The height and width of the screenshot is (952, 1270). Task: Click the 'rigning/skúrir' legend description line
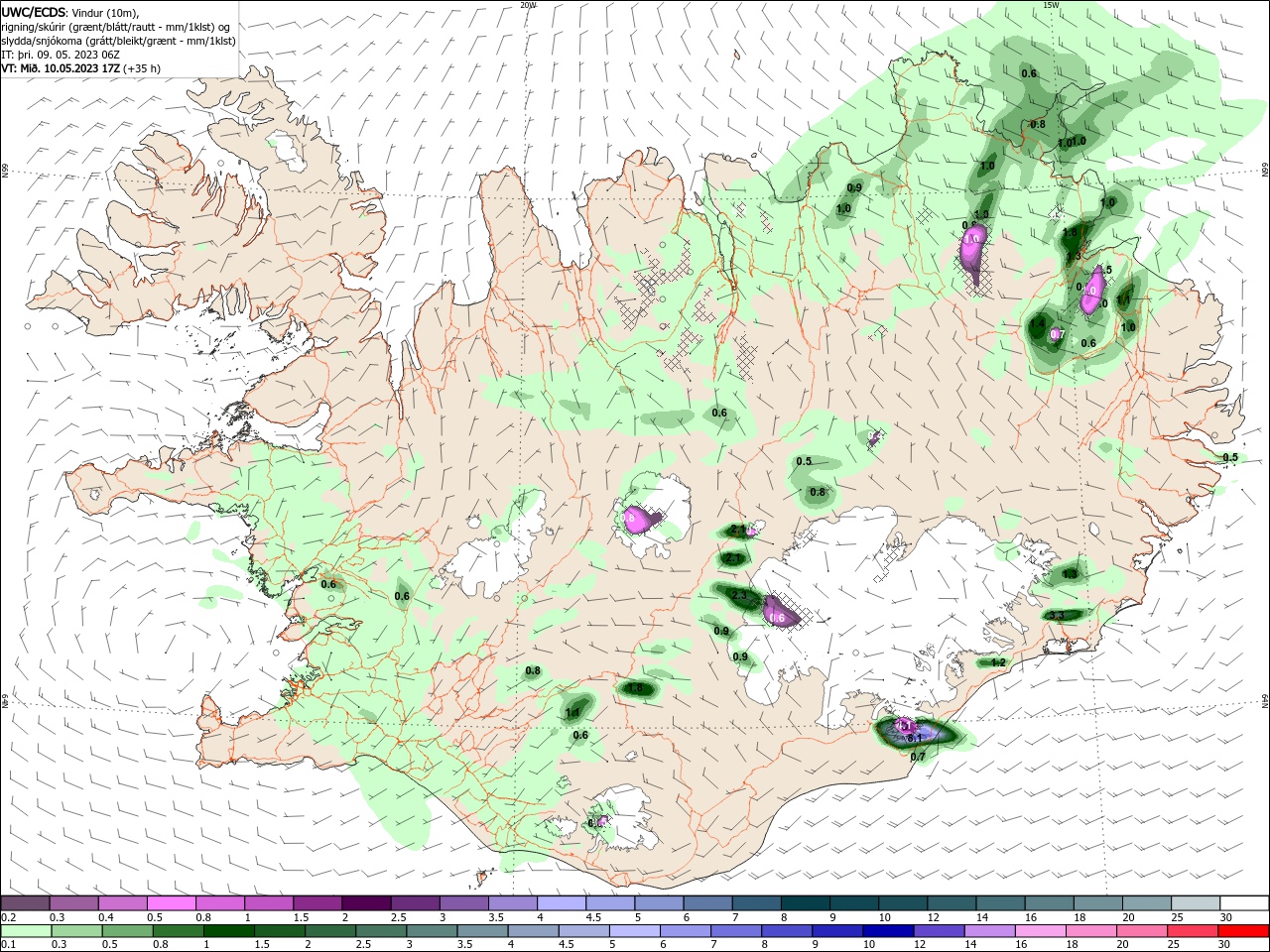pyautogui.click(x=116, y=27)
